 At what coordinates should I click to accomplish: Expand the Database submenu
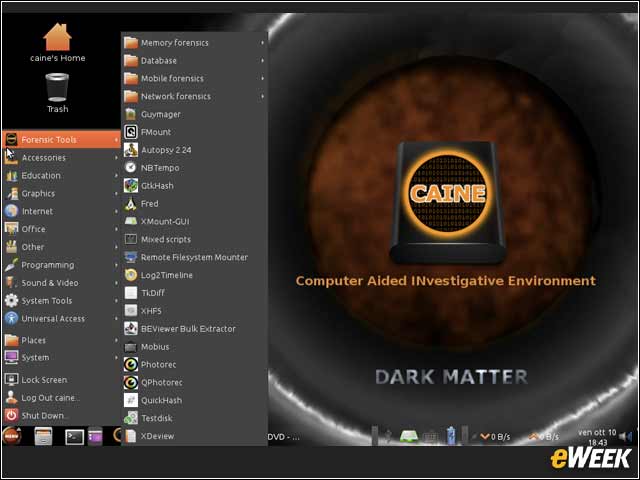tap(194, 60)
